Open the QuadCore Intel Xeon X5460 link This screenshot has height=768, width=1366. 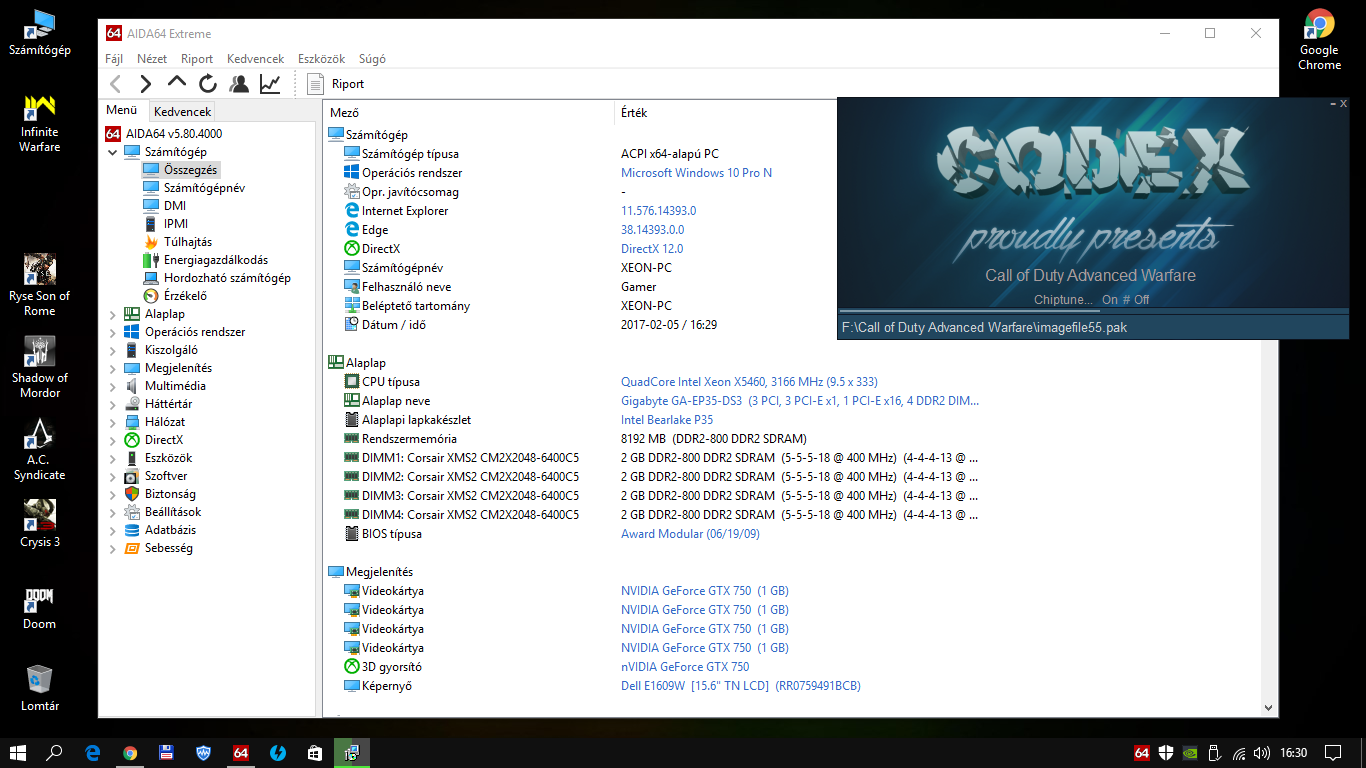pos(749,382)
